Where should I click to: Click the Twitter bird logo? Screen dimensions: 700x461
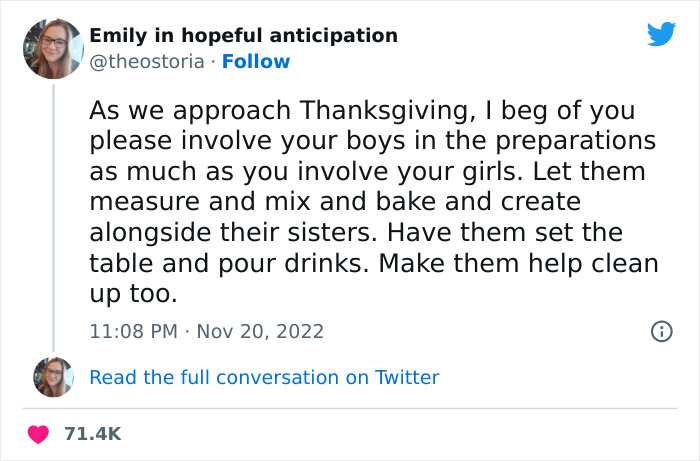tap(661, 34)
